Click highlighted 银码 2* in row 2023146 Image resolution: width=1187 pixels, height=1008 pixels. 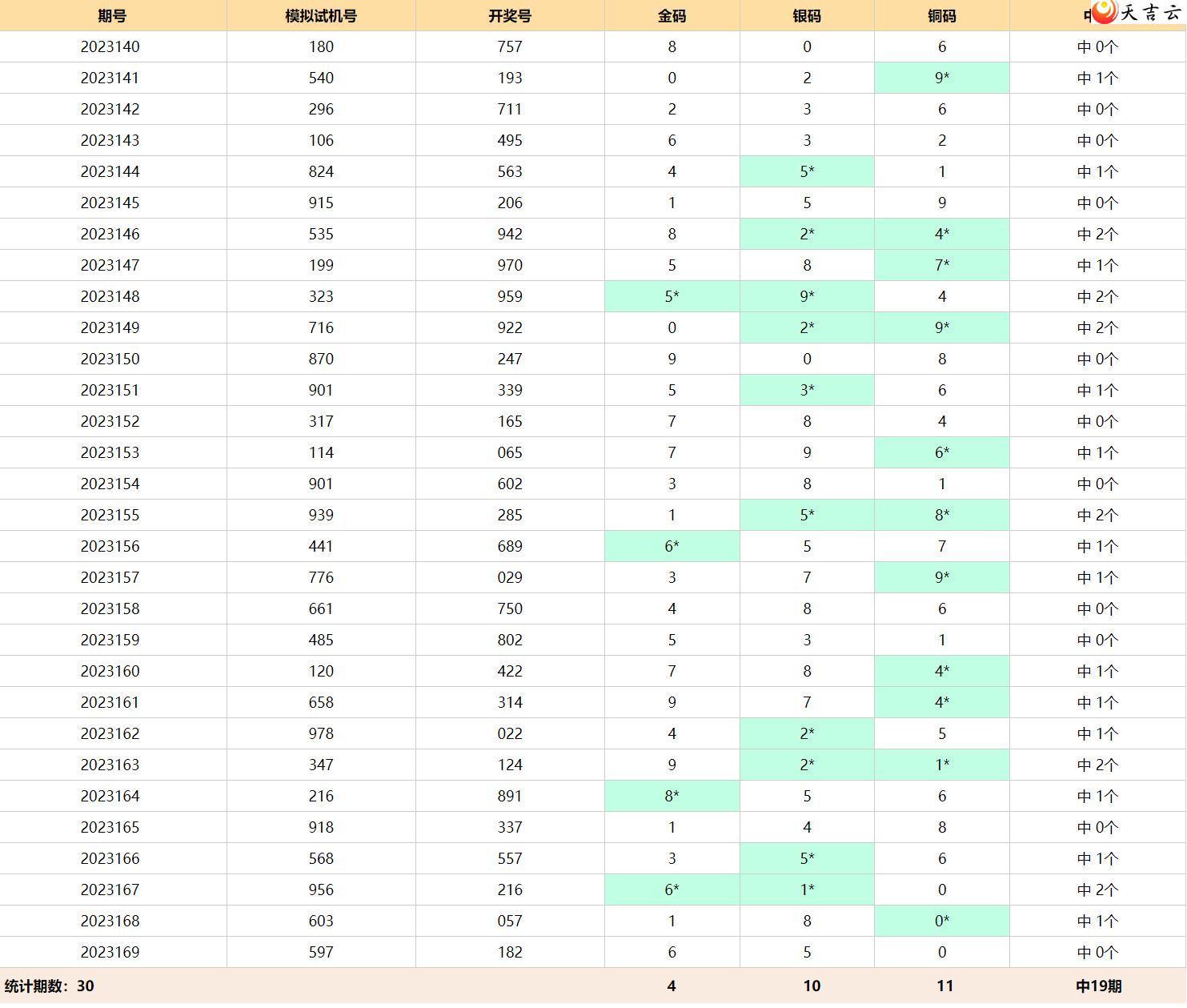pos(807,235)
